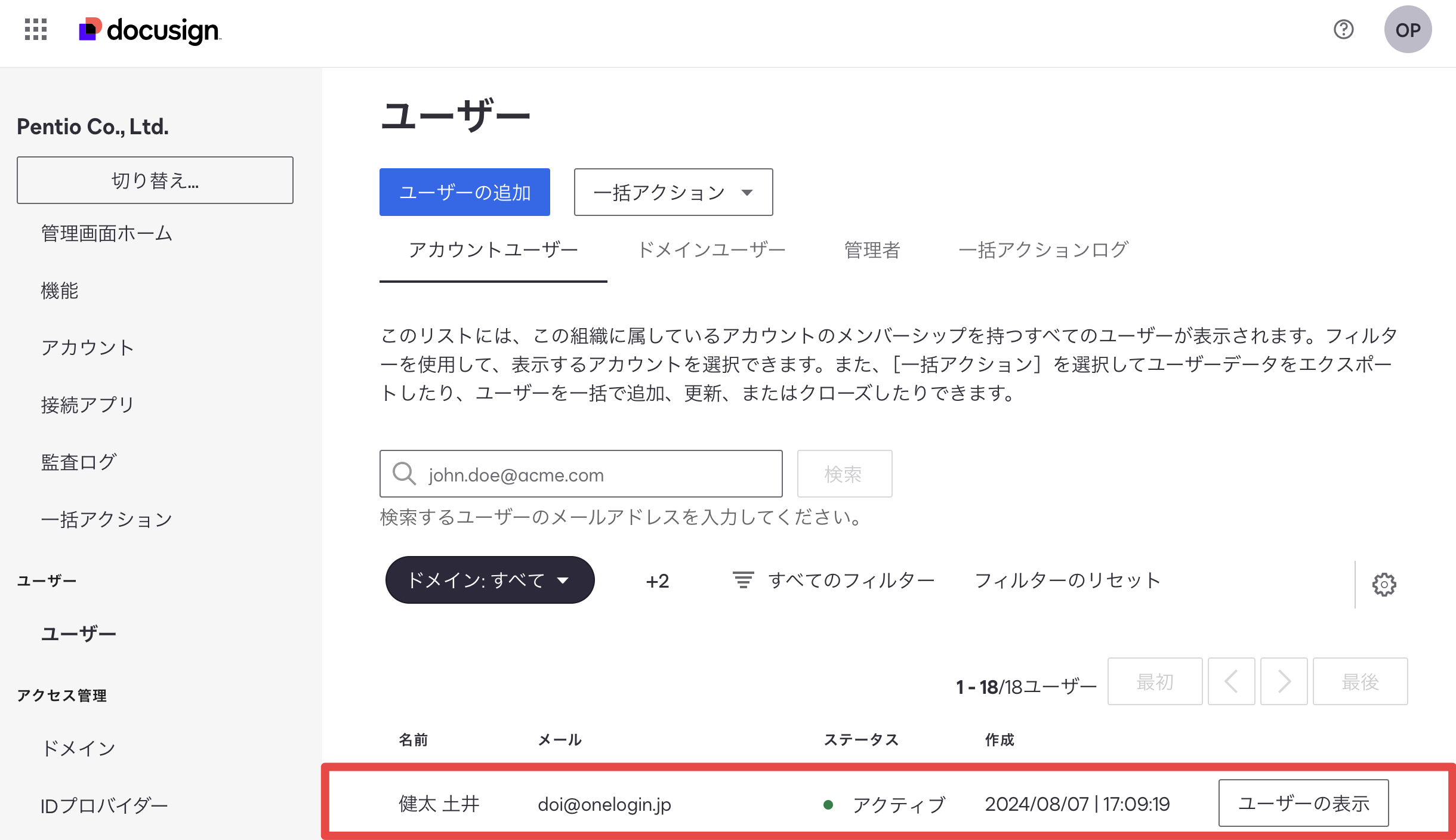Viewport: 1456px width, 840px height.
Task: Click ユーザーの表示 for 健太 土井
Action: tap(1304, 803)
